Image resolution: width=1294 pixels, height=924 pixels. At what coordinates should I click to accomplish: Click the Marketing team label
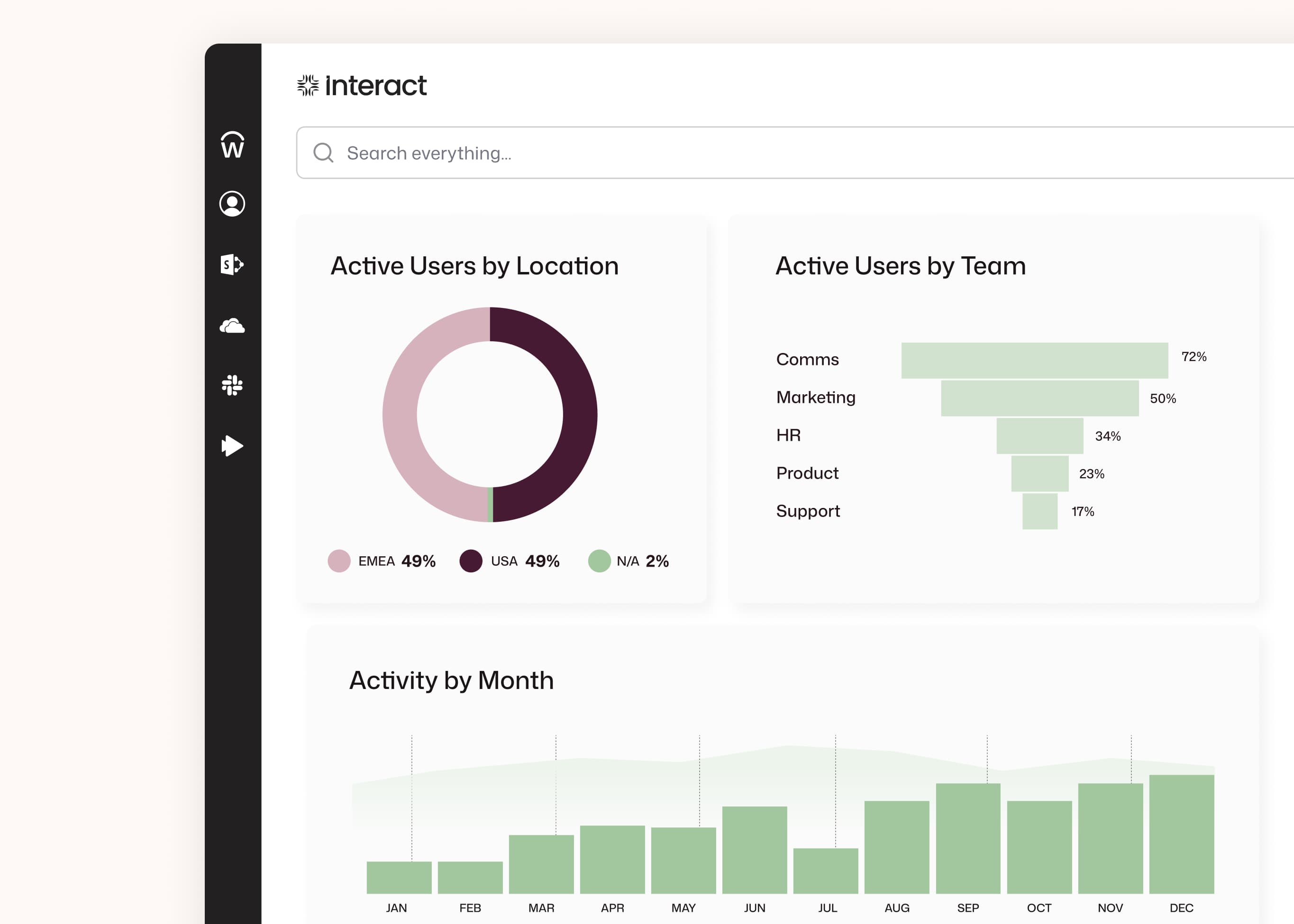(816, 398)
